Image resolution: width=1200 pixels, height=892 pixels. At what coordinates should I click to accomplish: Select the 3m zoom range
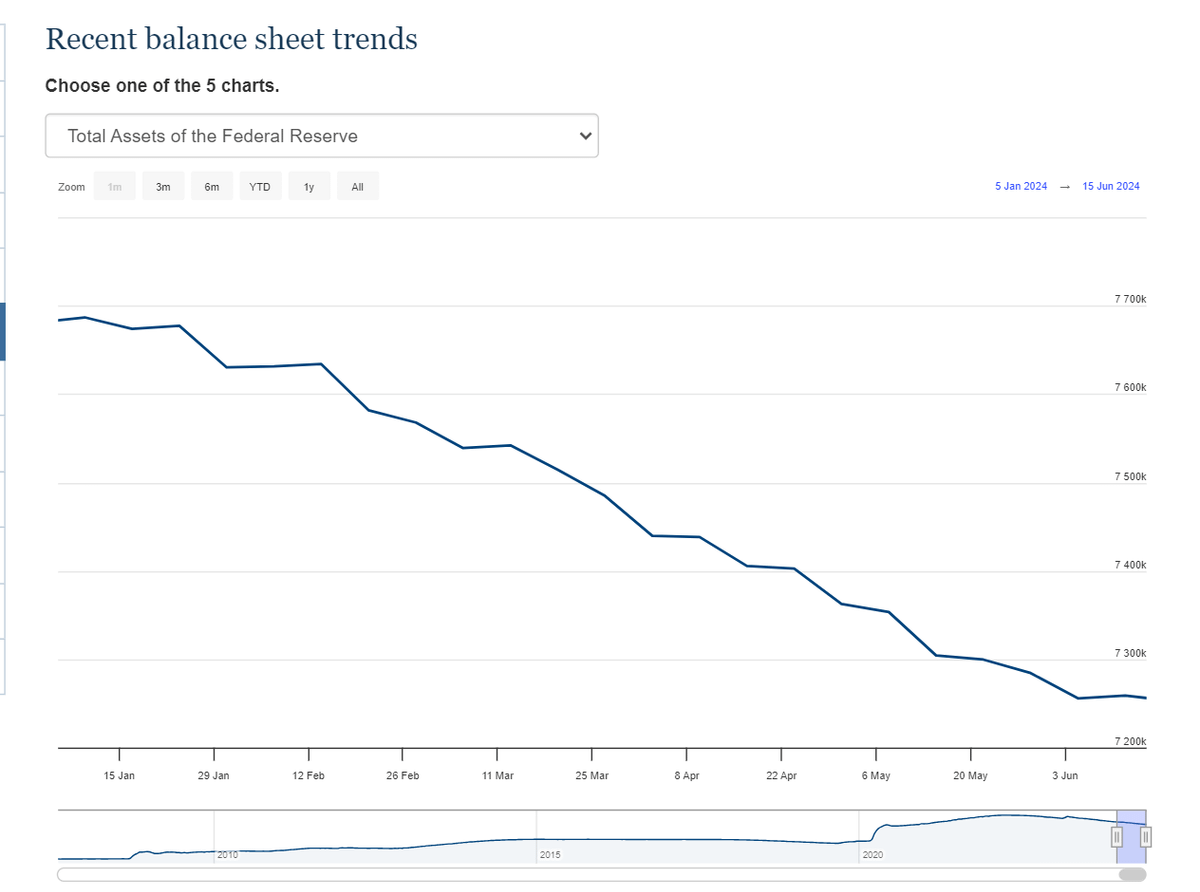[163, 187]
